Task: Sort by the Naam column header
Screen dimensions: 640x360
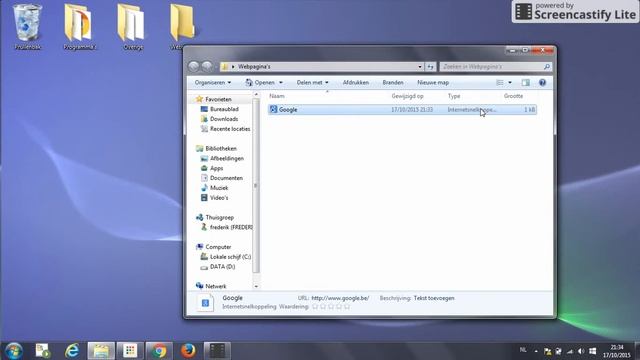Action: pyautogui.click(x=277, y=96)
